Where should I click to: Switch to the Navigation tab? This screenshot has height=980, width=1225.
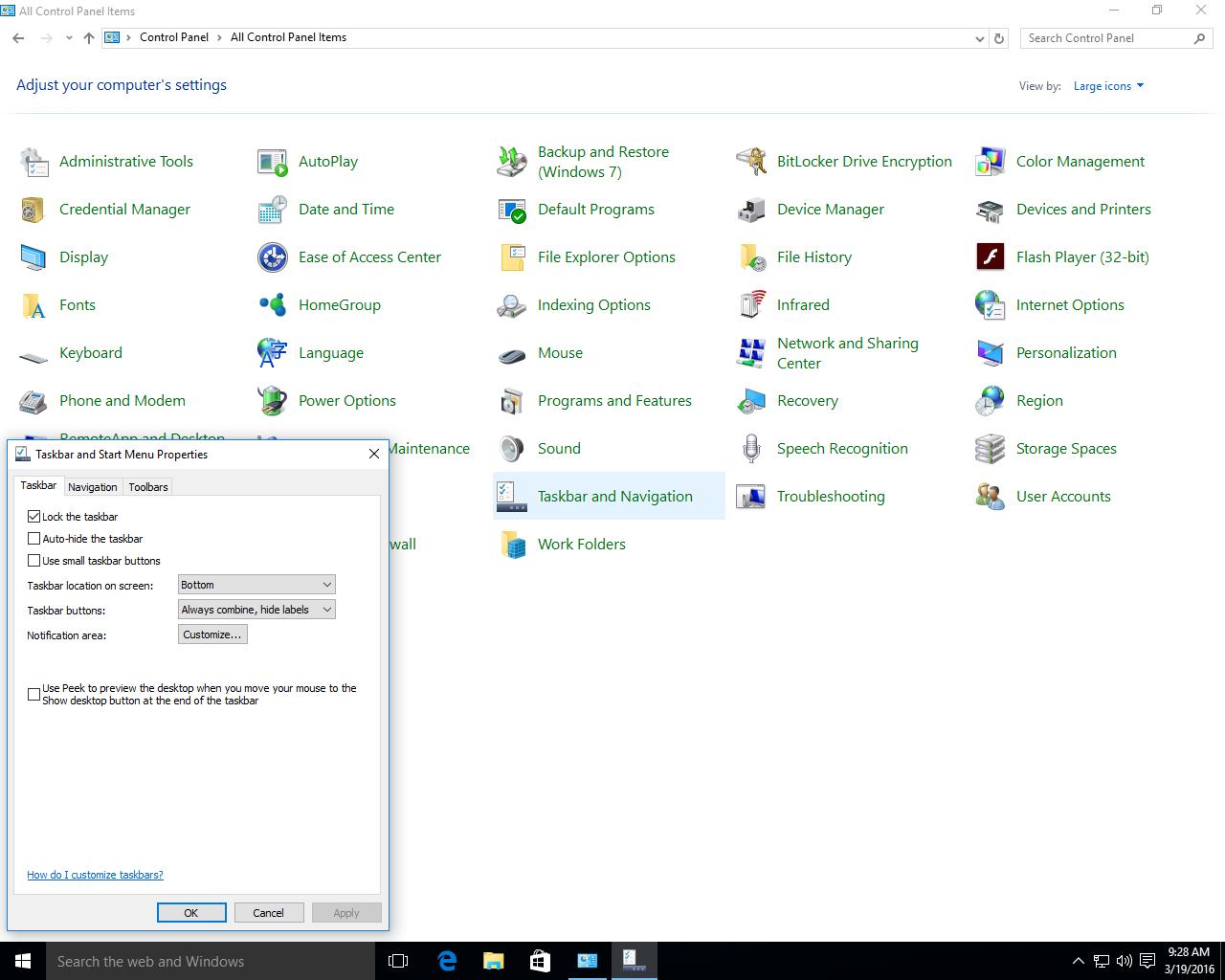(93, 487)
